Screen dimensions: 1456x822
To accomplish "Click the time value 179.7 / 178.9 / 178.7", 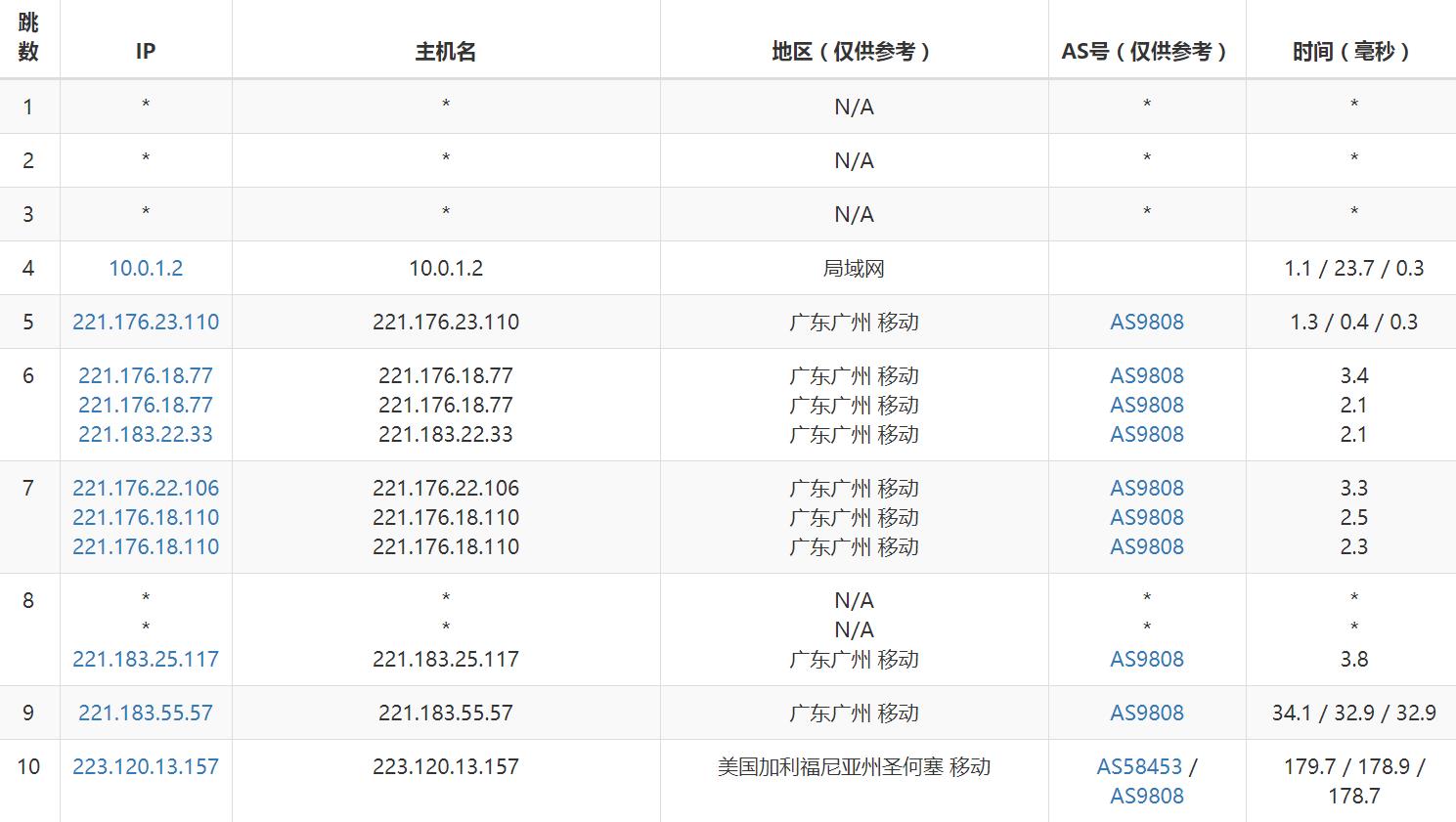I will pyautogui.click(x=1354, y=781).
